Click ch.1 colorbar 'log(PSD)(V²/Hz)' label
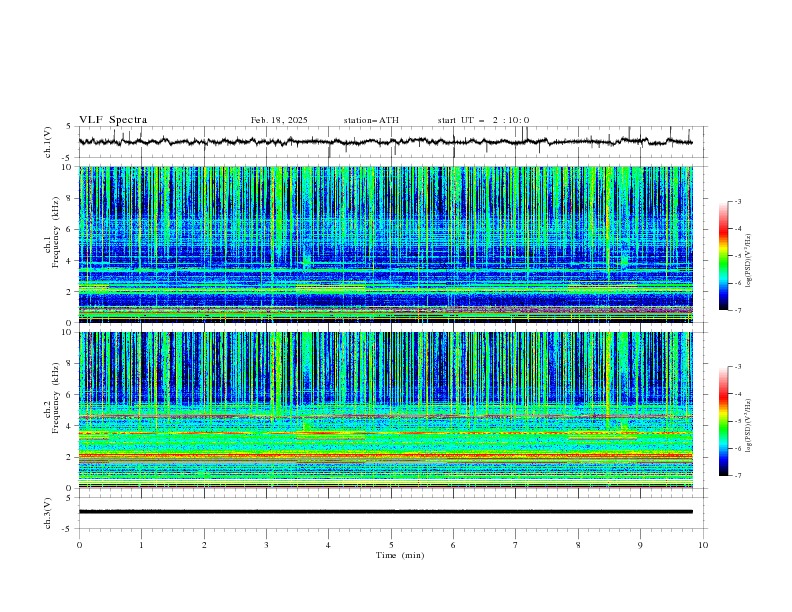Viewport: 792px width, 612px height. [x=748, y=261]
